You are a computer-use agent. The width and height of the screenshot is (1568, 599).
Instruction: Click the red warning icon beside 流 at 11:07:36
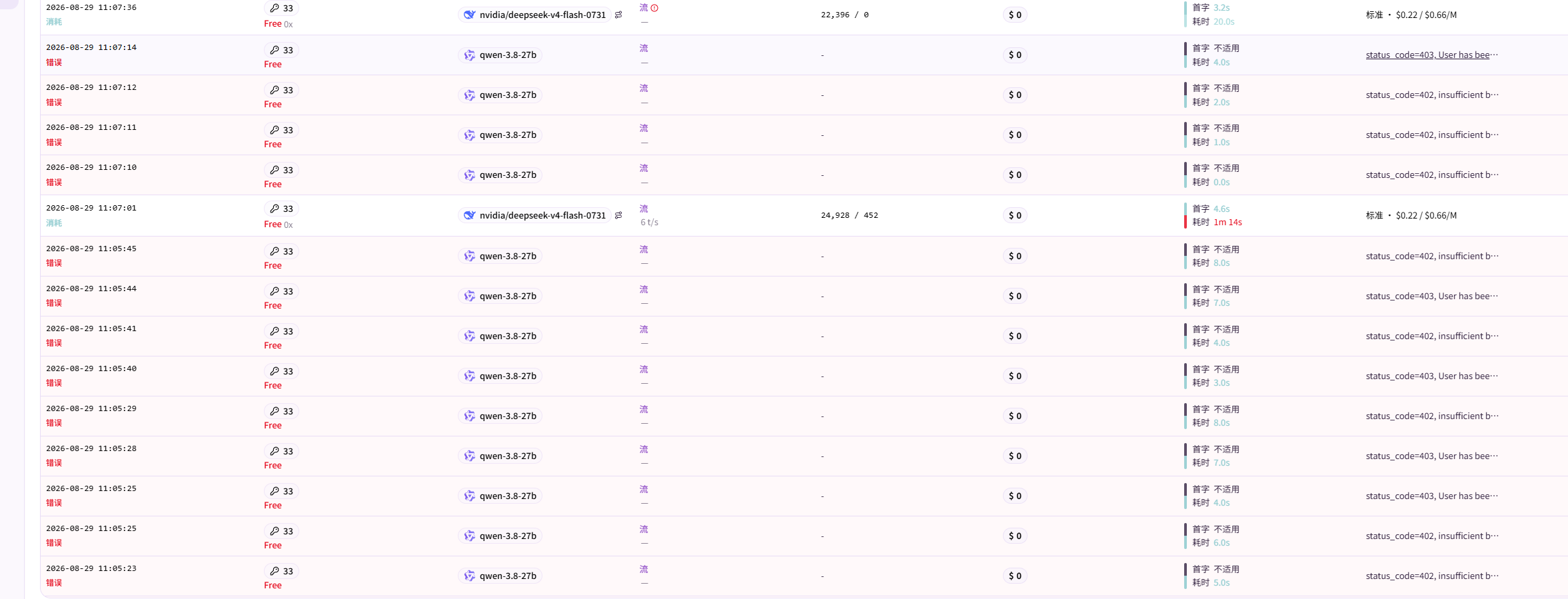654,8
